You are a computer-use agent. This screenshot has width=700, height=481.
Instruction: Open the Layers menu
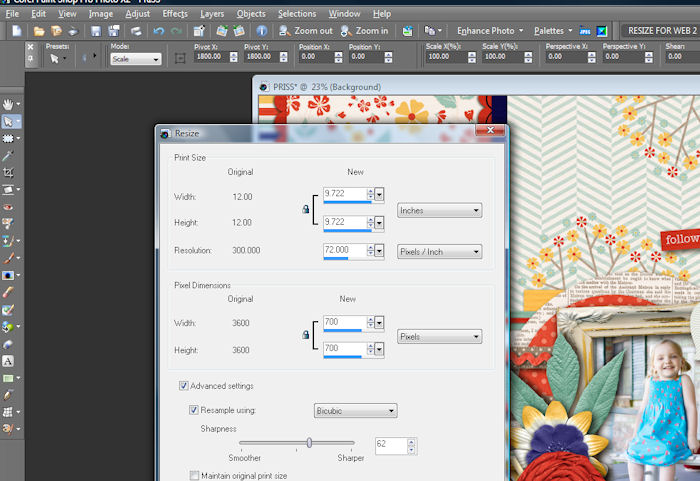[212, 14]
